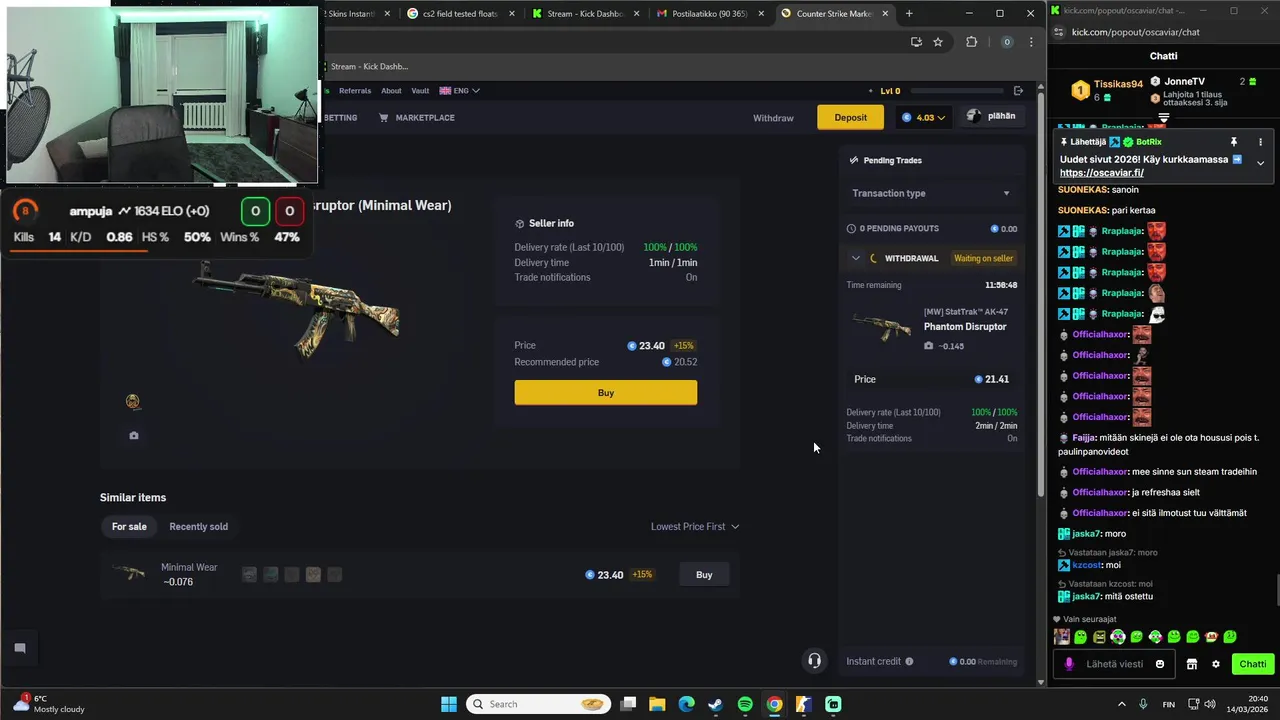Open three-dot options on pinned BotRix message
Image resolution: width=1280 pixels, height=720 pixels.
point(1260,142)
